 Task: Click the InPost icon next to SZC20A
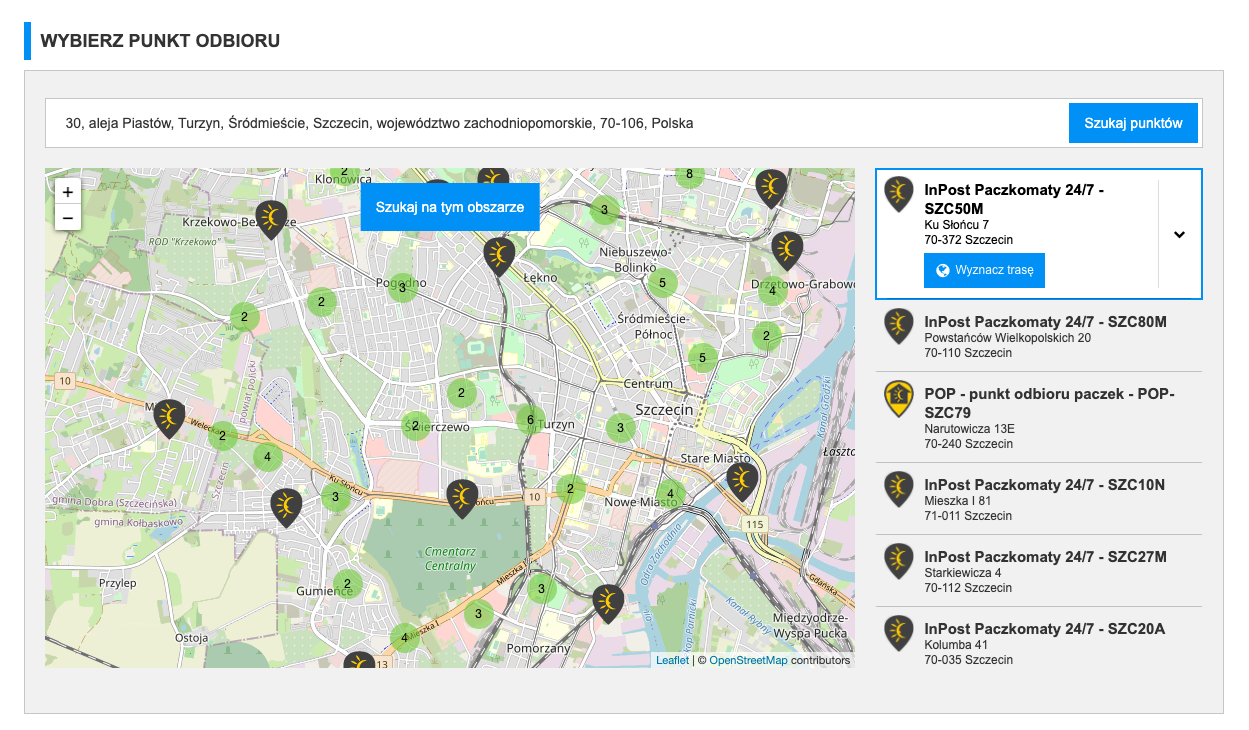click(x=899, y=633)
